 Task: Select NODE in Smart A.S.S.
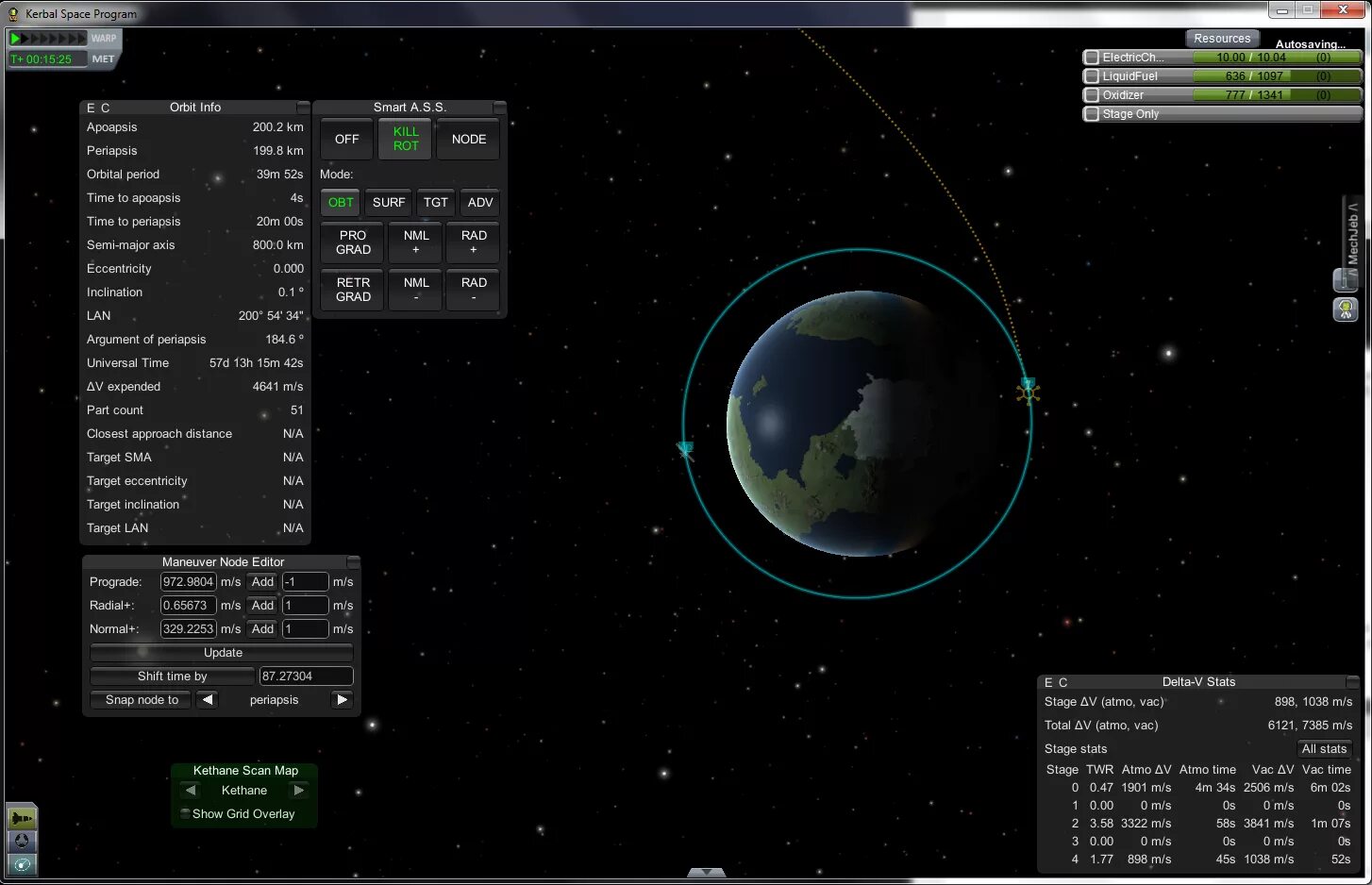pos(469,139)
